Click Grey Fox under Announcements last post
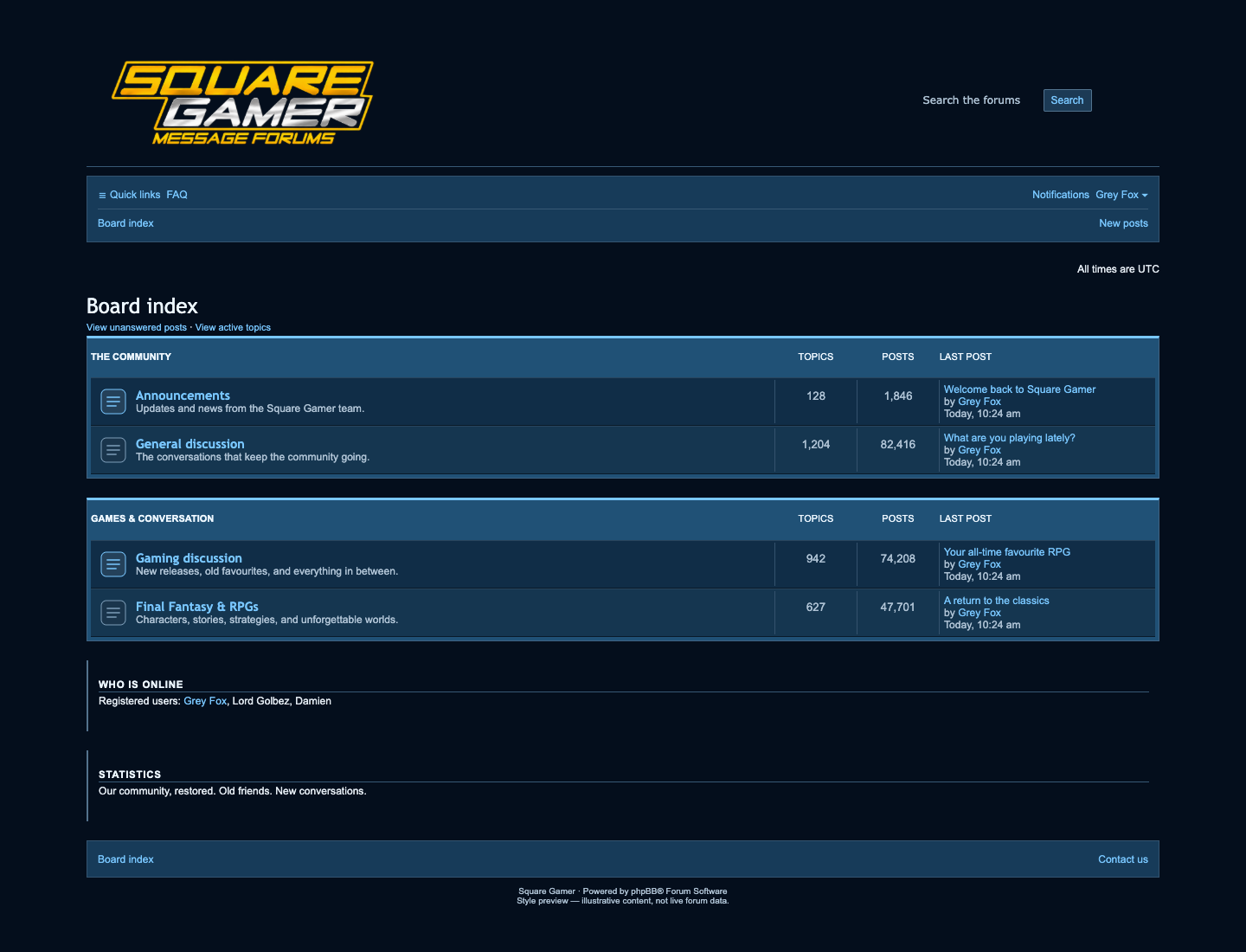The height and width of the screenshot is (952, 1246). 979,402
